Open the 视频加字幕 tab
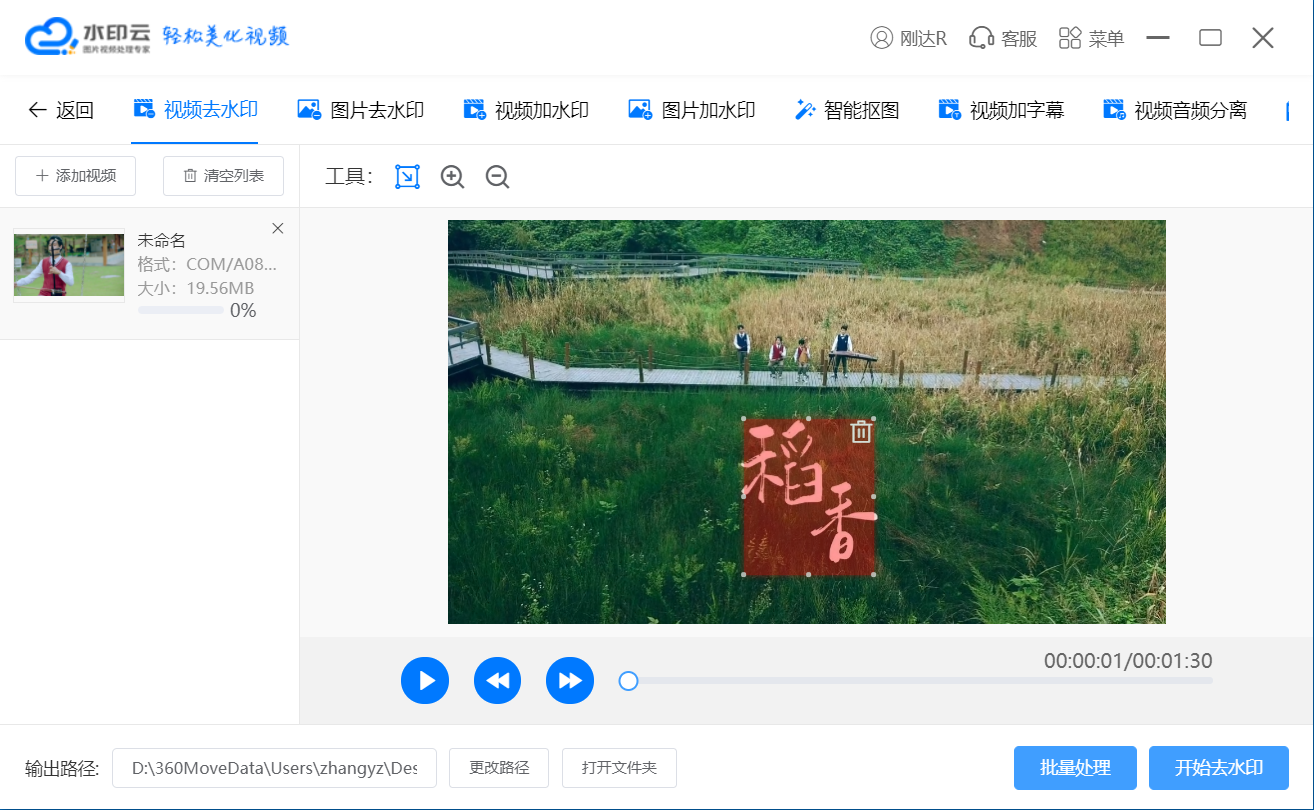 (x=1001, y=110)
